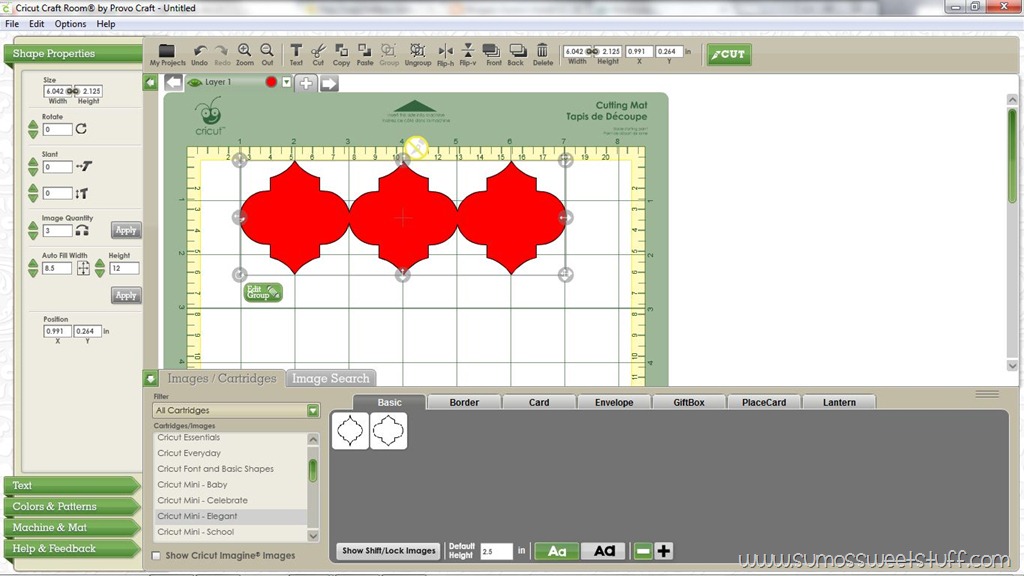1024x576 pixels.
Task: Click the vertical slant icon
Action: [82, 193]
